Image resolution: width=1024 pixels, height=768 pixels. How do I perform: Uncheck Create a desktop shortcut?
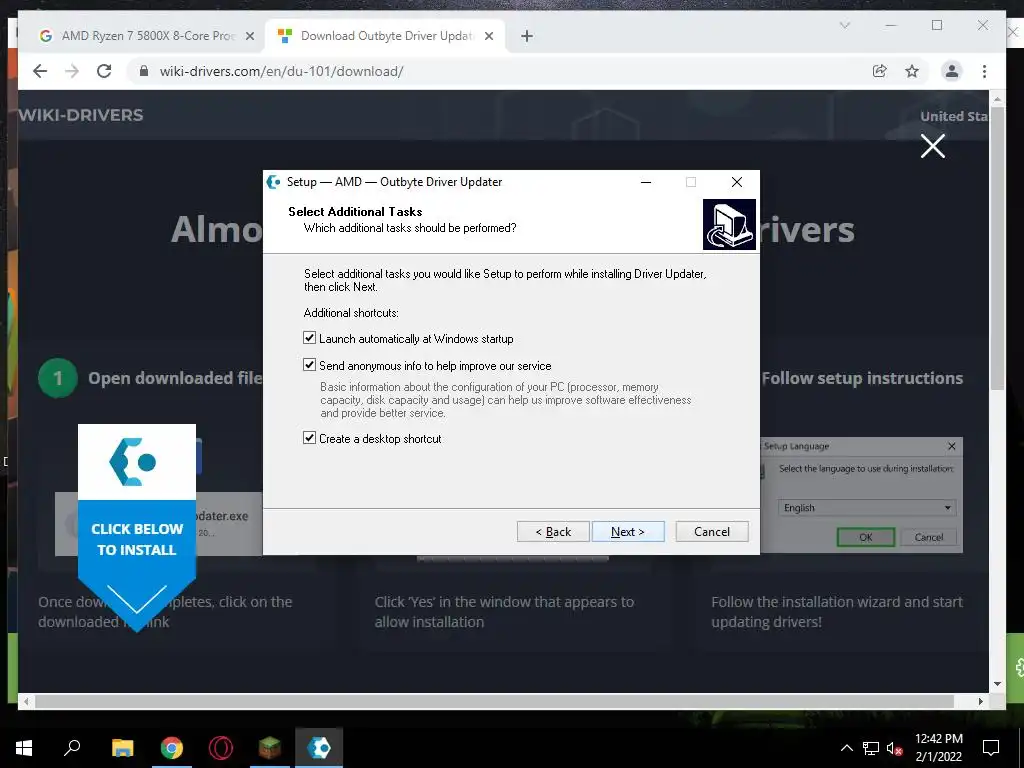click(x=310, y=438)
